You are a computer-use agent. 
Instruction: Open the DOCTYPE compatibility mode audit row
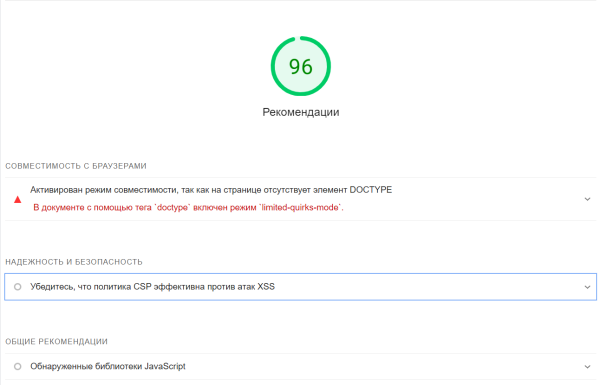300,199
